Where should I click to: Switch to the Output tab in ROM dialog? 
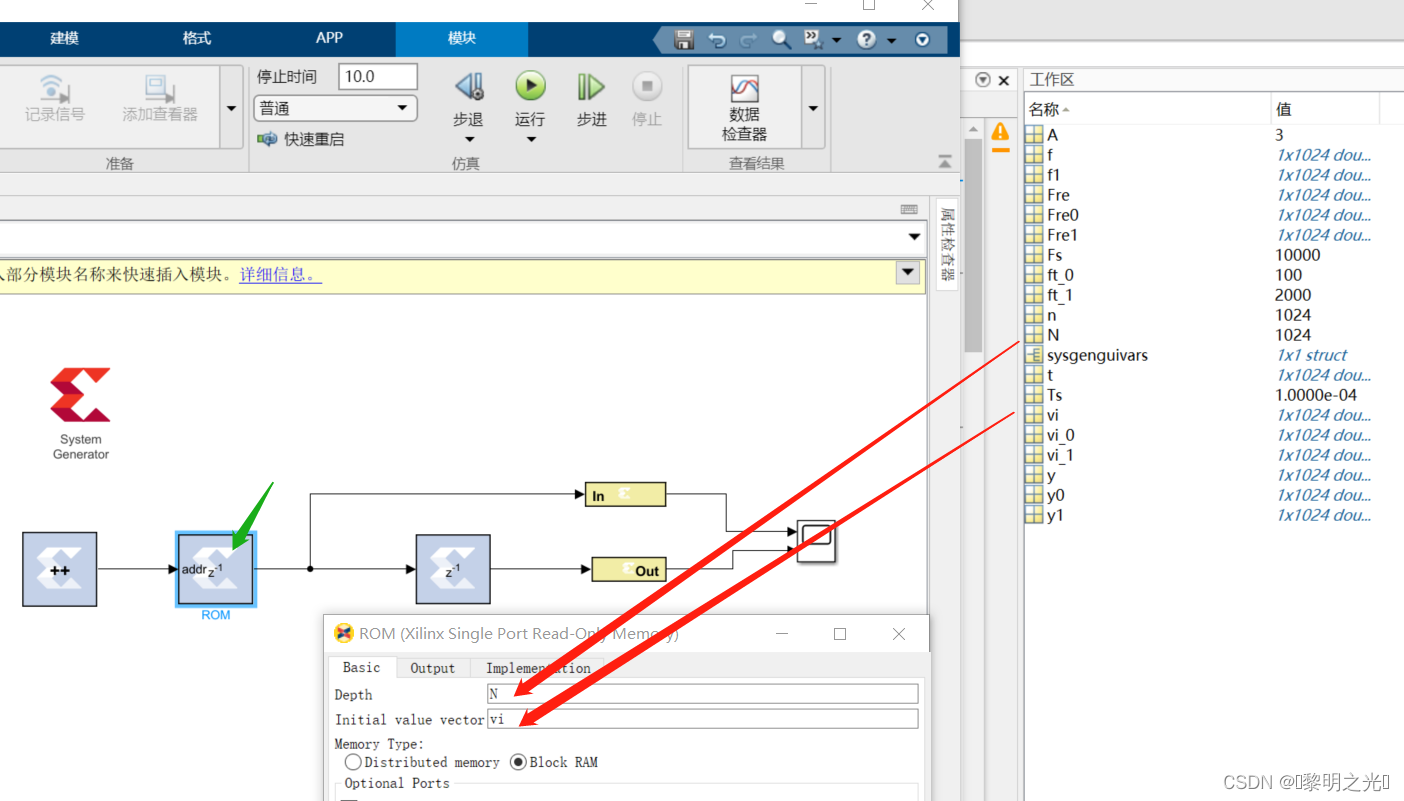(x=432, y=668)
